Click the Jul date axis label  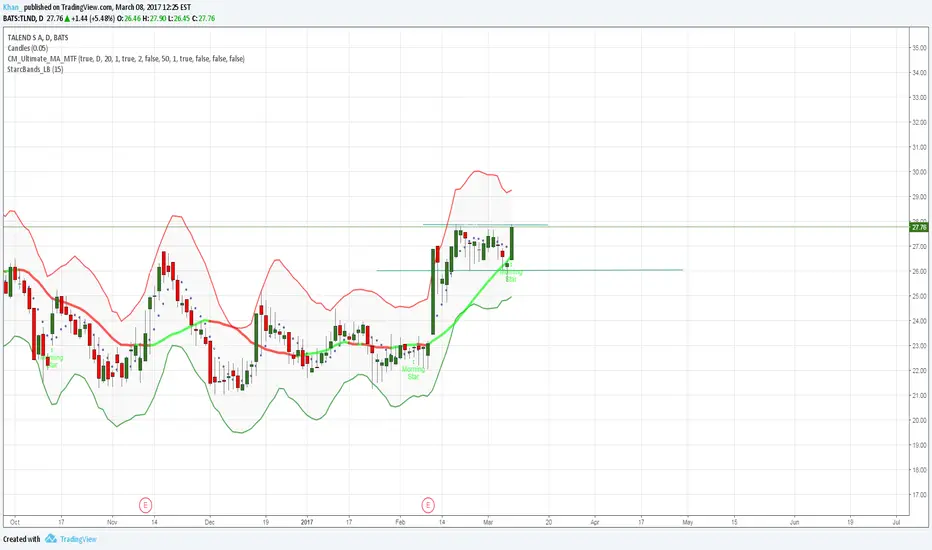point(896,522)
